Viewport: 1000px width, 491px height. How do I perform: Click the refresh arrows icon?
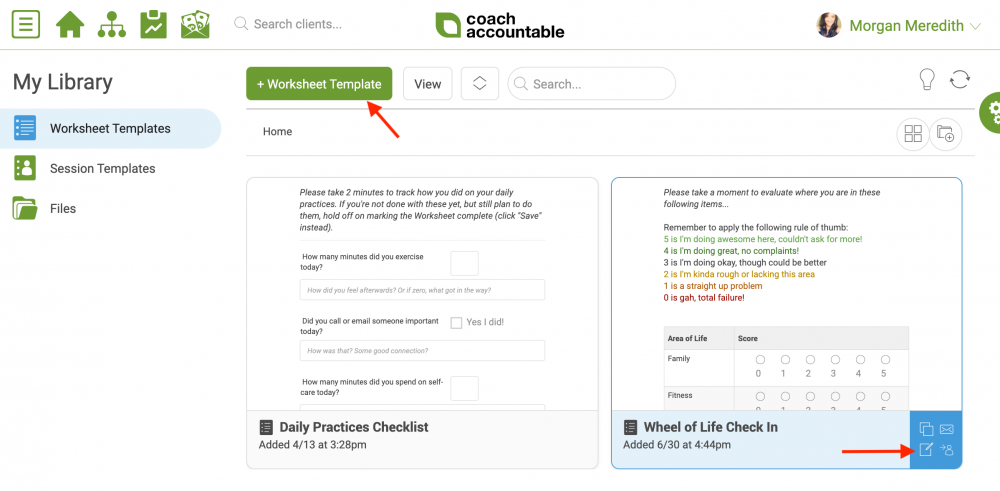click(960, 80)
